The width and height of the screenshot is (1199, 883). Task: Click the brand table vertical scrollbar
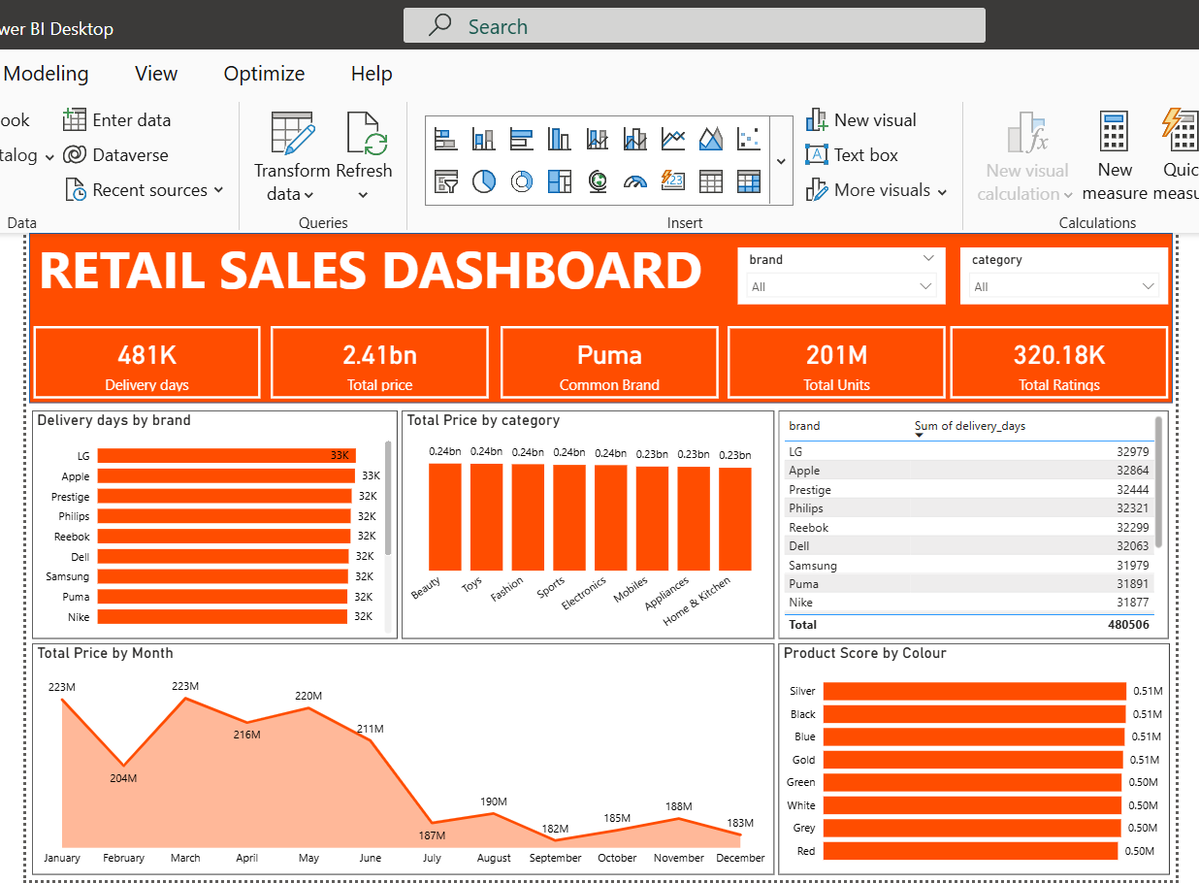1158,482
